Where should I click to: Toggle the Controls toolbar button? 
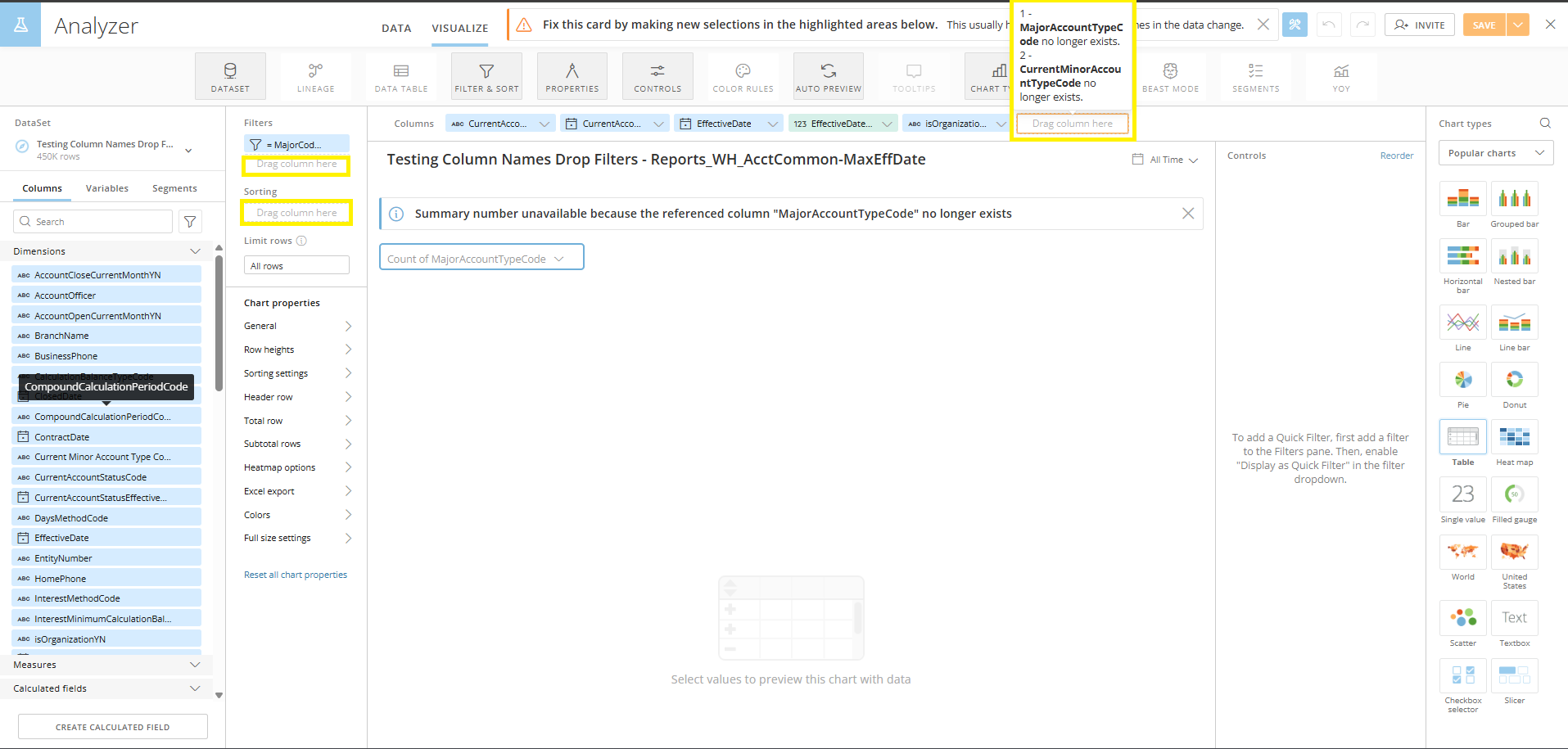coord(657,76)
